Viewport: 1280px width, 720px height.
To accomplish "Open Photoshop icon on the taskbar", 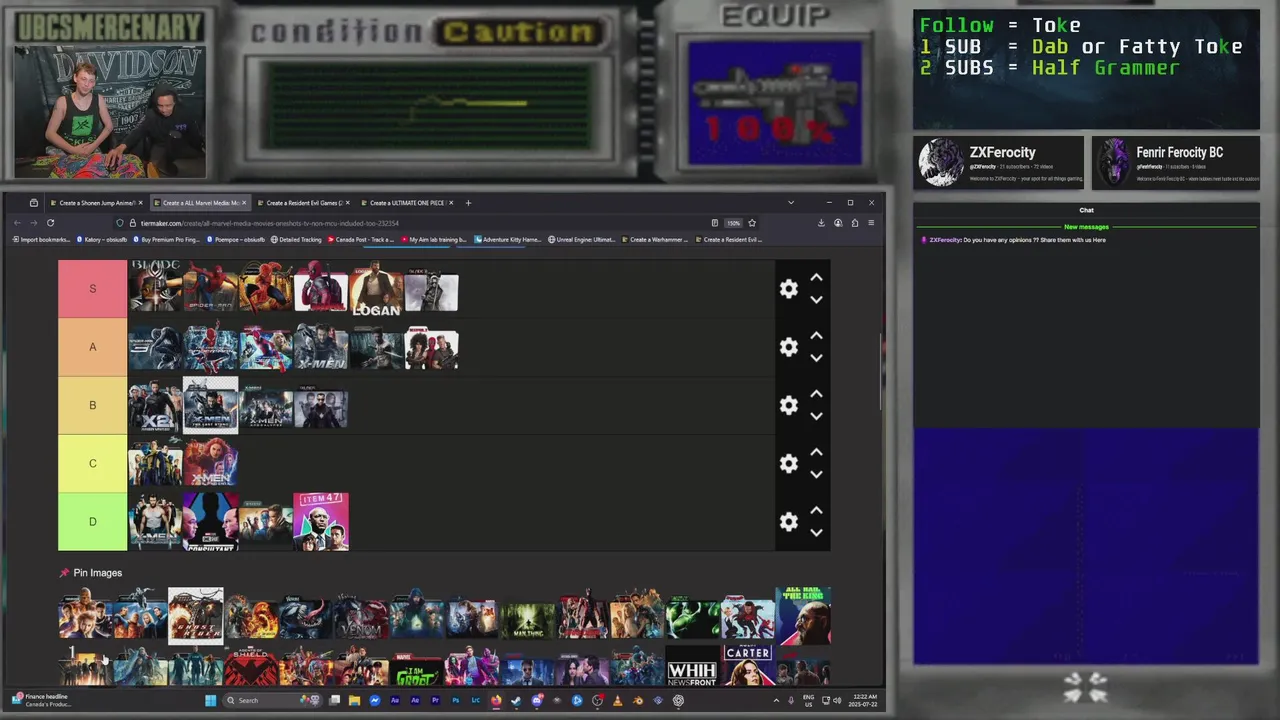I will click(x=455, y=700).
